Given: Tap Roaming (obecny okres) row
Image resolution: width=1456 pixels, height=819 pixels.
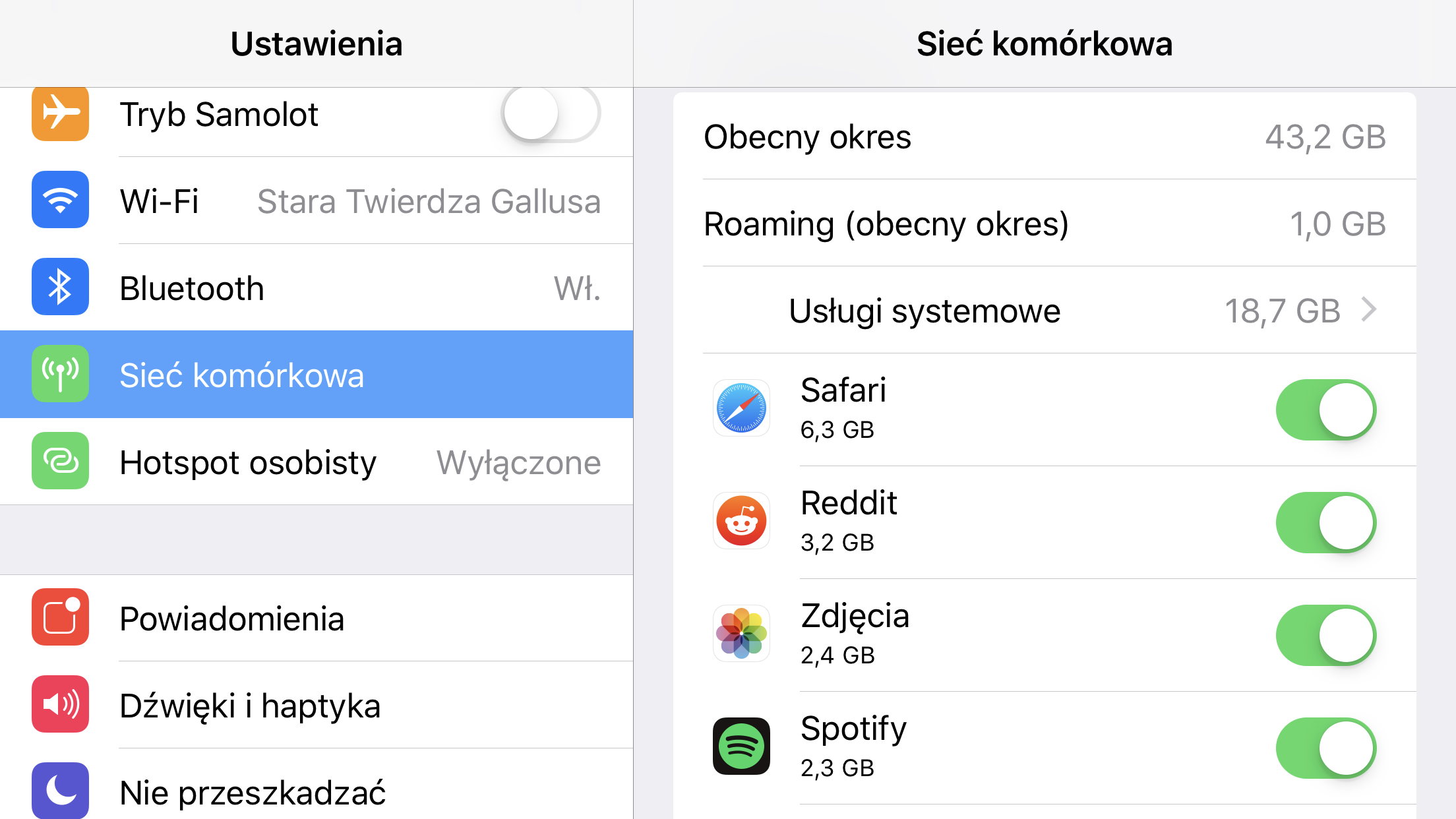Looking at the screenshot, I should [x=1045, y=224].
